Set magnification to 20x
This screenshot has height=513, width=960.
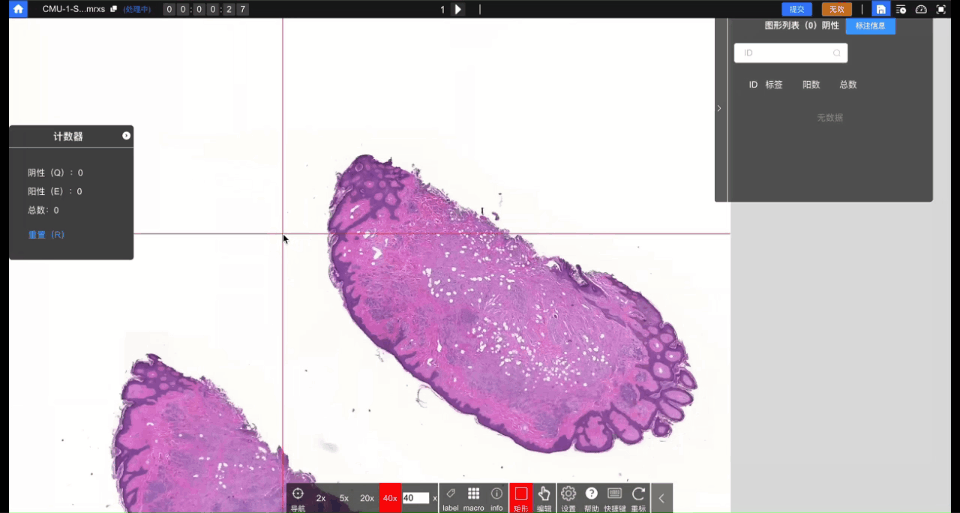367,498
